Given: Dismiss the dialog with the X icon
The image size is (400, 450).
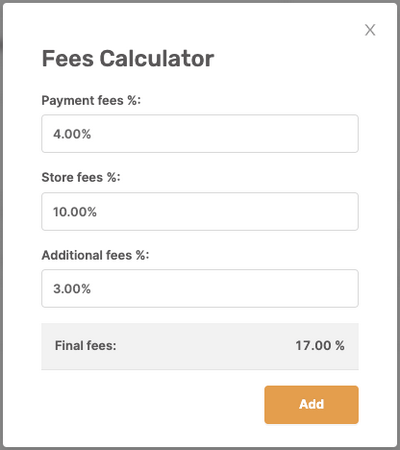Looking at the screenshot, I should click(x=370, y=30).
